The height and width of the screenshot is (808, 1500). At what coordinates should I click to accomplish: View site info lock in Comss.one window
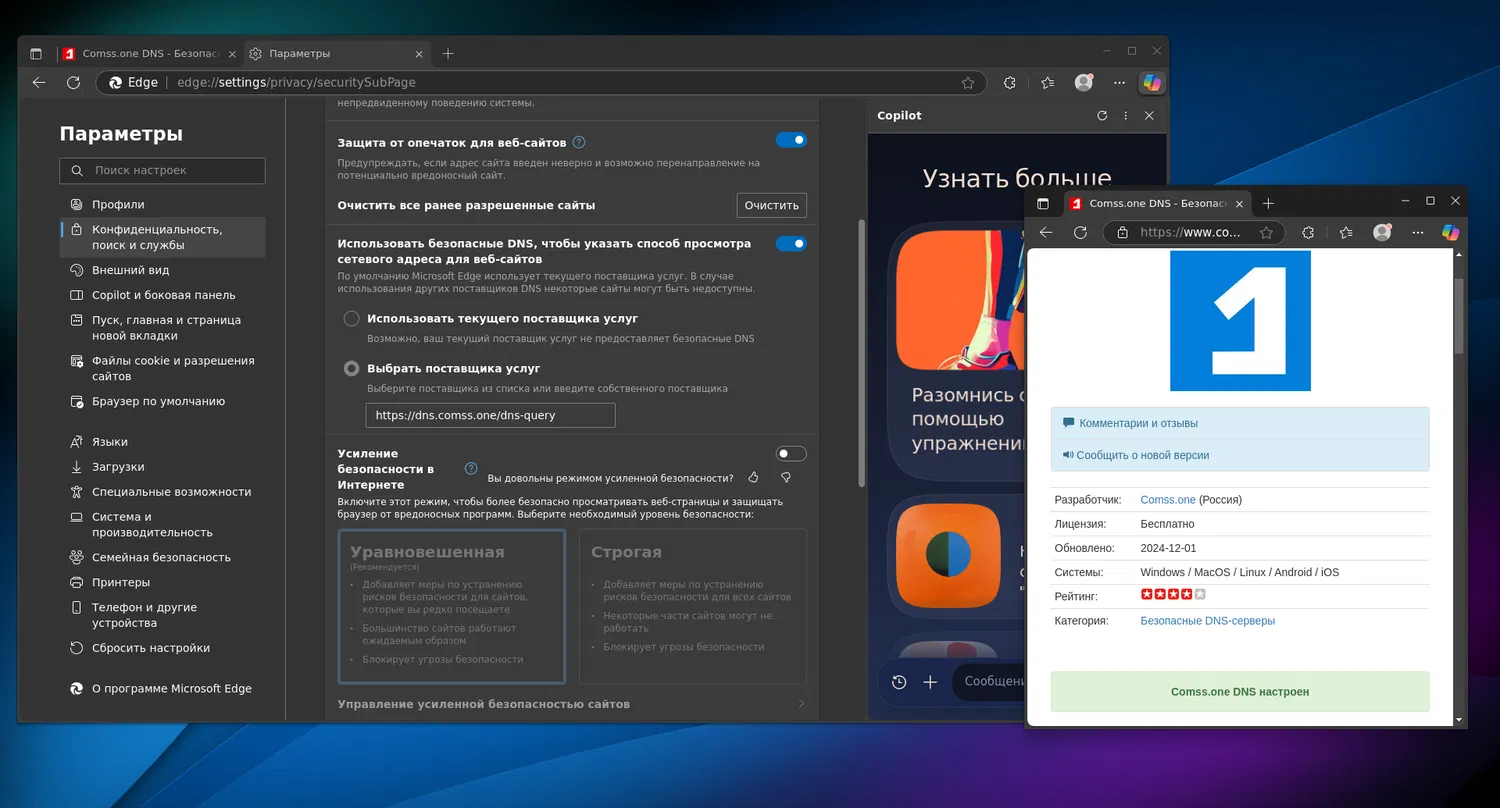pyautogui.click(x=1122, y=232)
